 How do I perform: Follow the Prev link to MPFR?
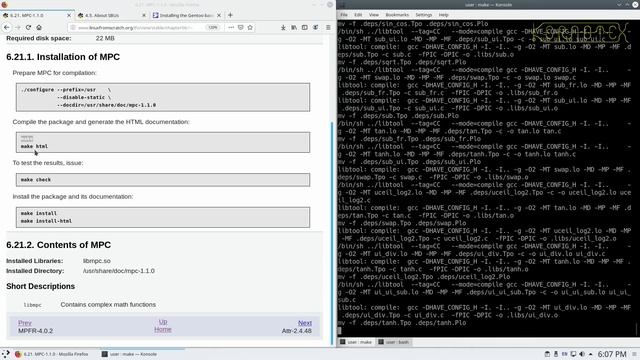24,323
